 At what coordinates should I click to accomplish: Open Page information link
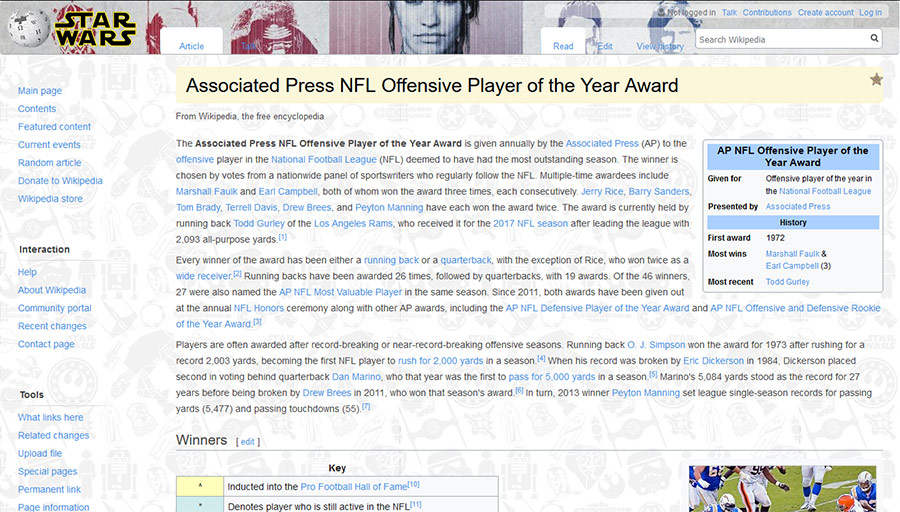click(53, 507)
